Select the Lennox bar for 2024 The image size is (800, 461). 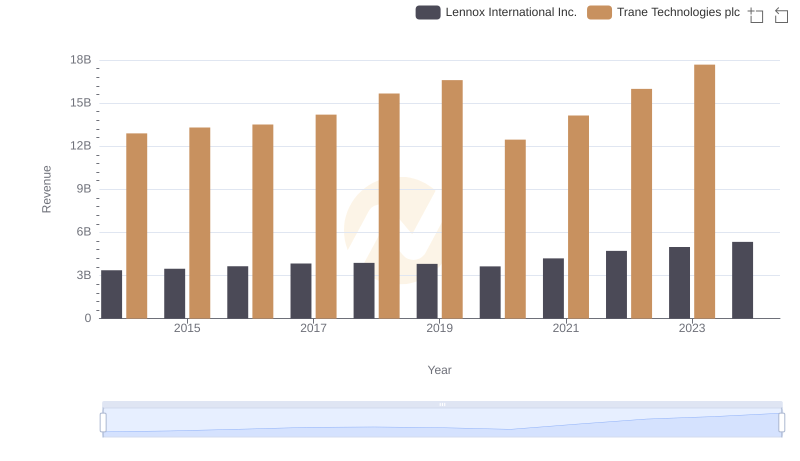coord(742,280)
